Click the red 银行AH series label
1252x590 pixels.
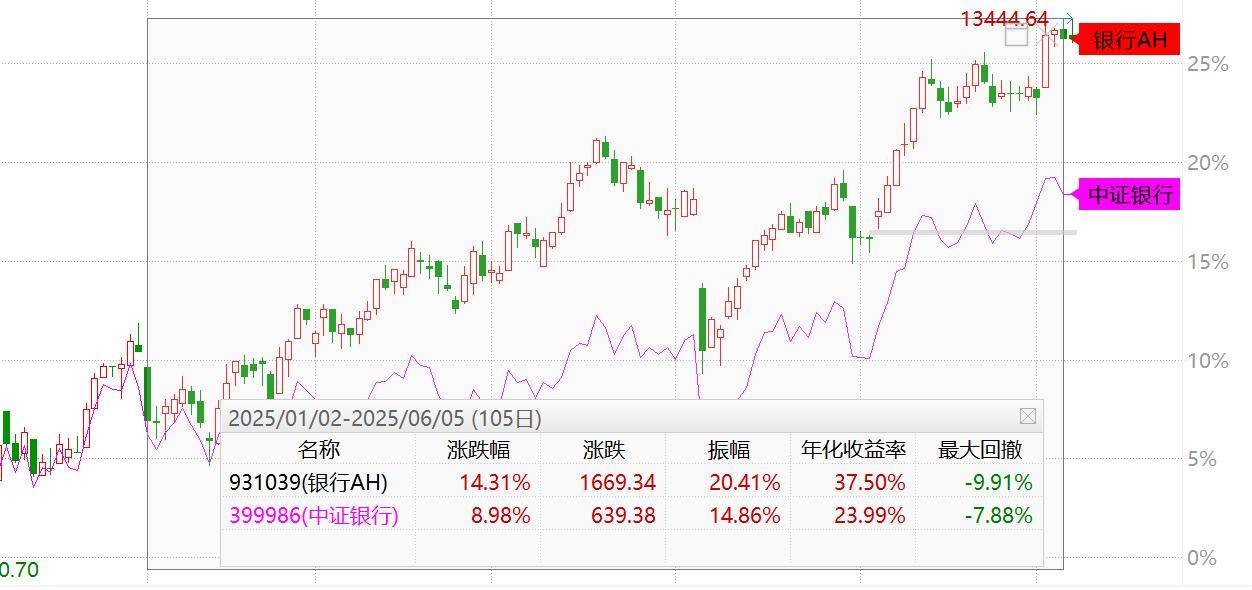click(1129, 40)
